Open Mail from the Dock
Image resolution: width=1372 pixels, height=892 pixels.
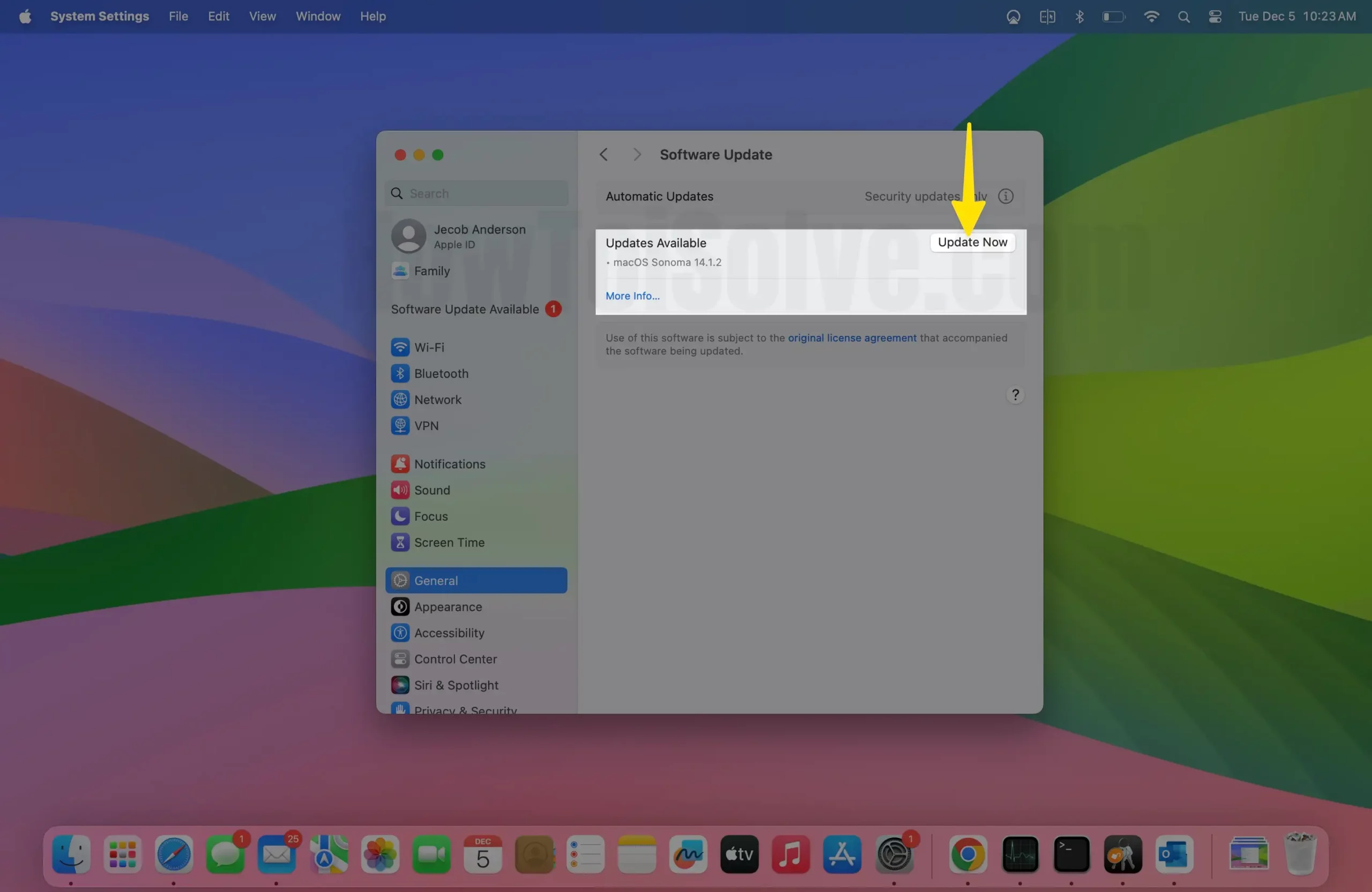(276, 854)
